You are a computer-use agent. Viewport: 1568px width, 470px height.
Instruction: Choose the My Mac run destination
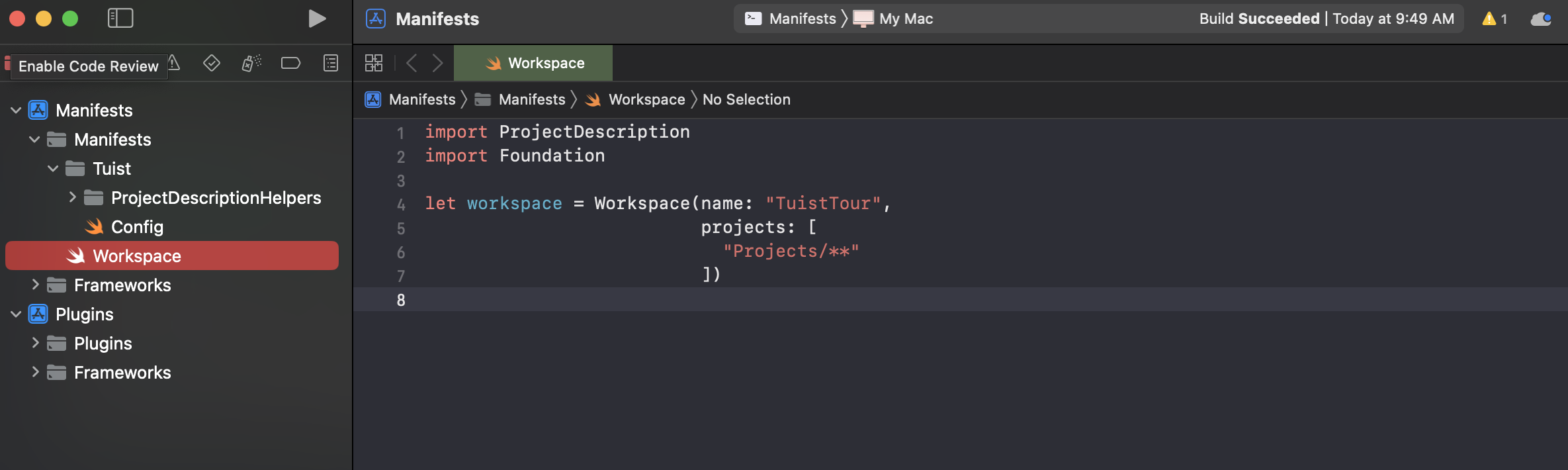pyautogui.click(x=893, y=19)
